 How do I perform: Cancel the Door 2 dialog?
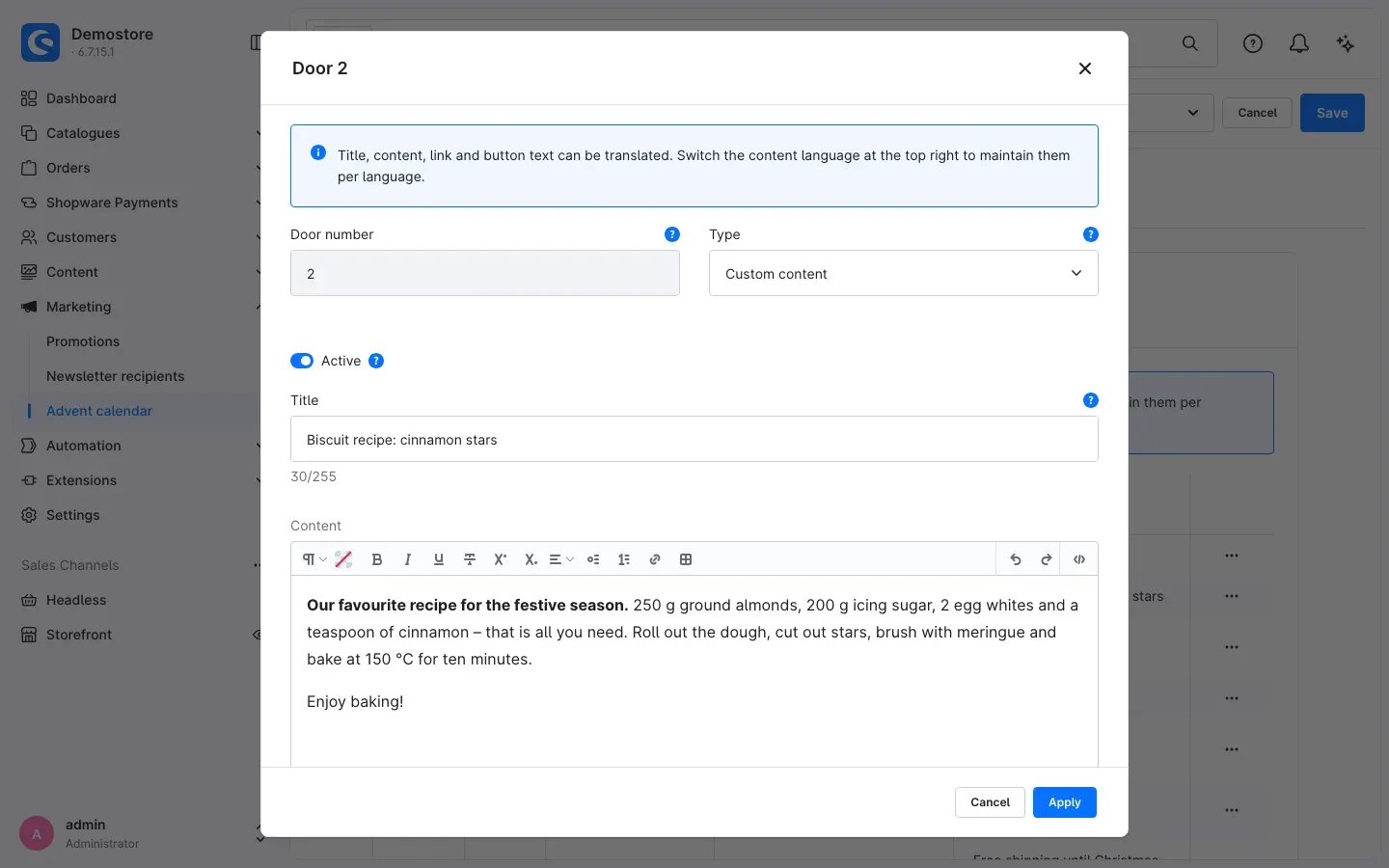click(990, 802)
